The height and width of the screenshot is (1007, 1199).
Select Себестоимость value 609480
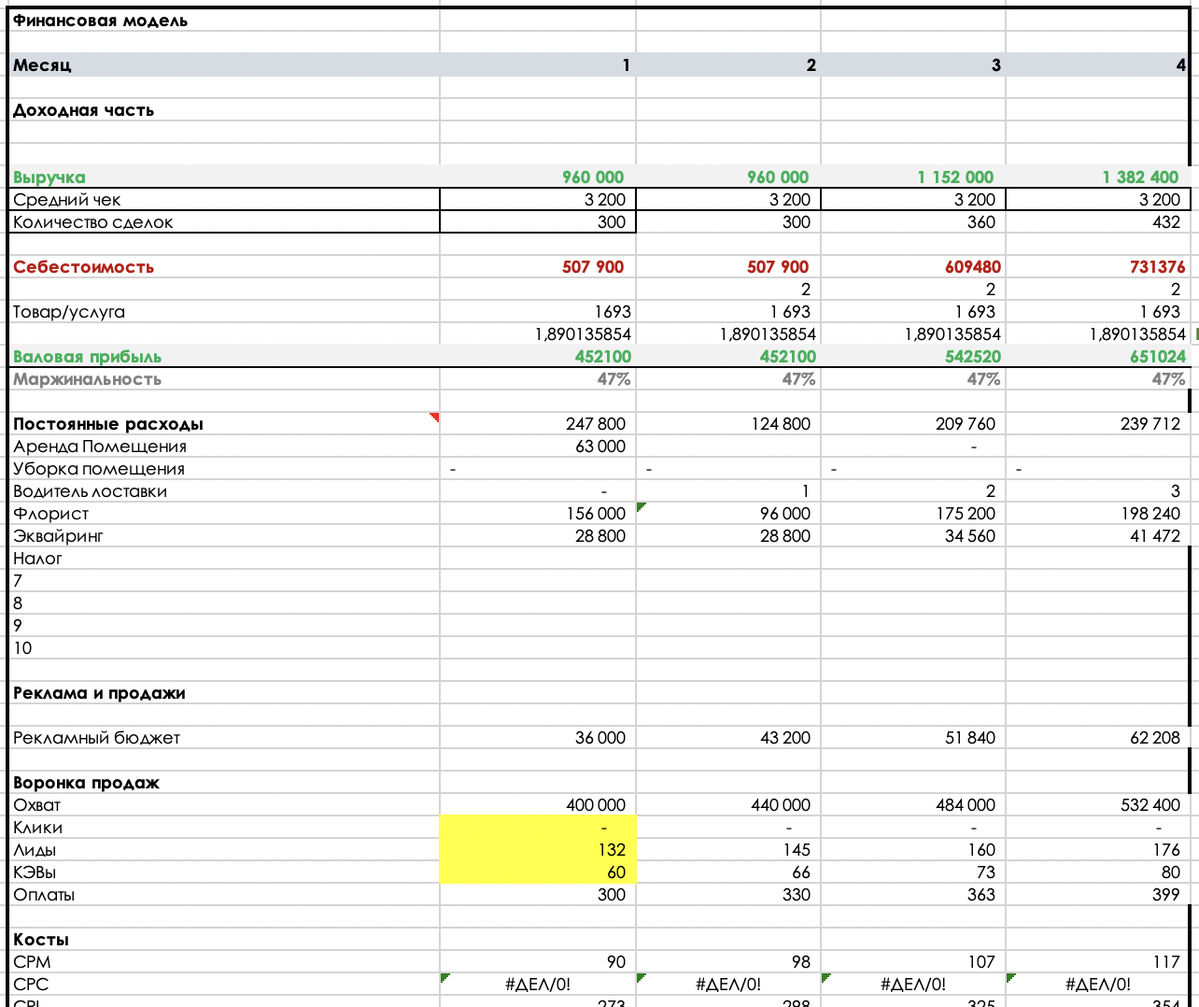tap(912, 267)
